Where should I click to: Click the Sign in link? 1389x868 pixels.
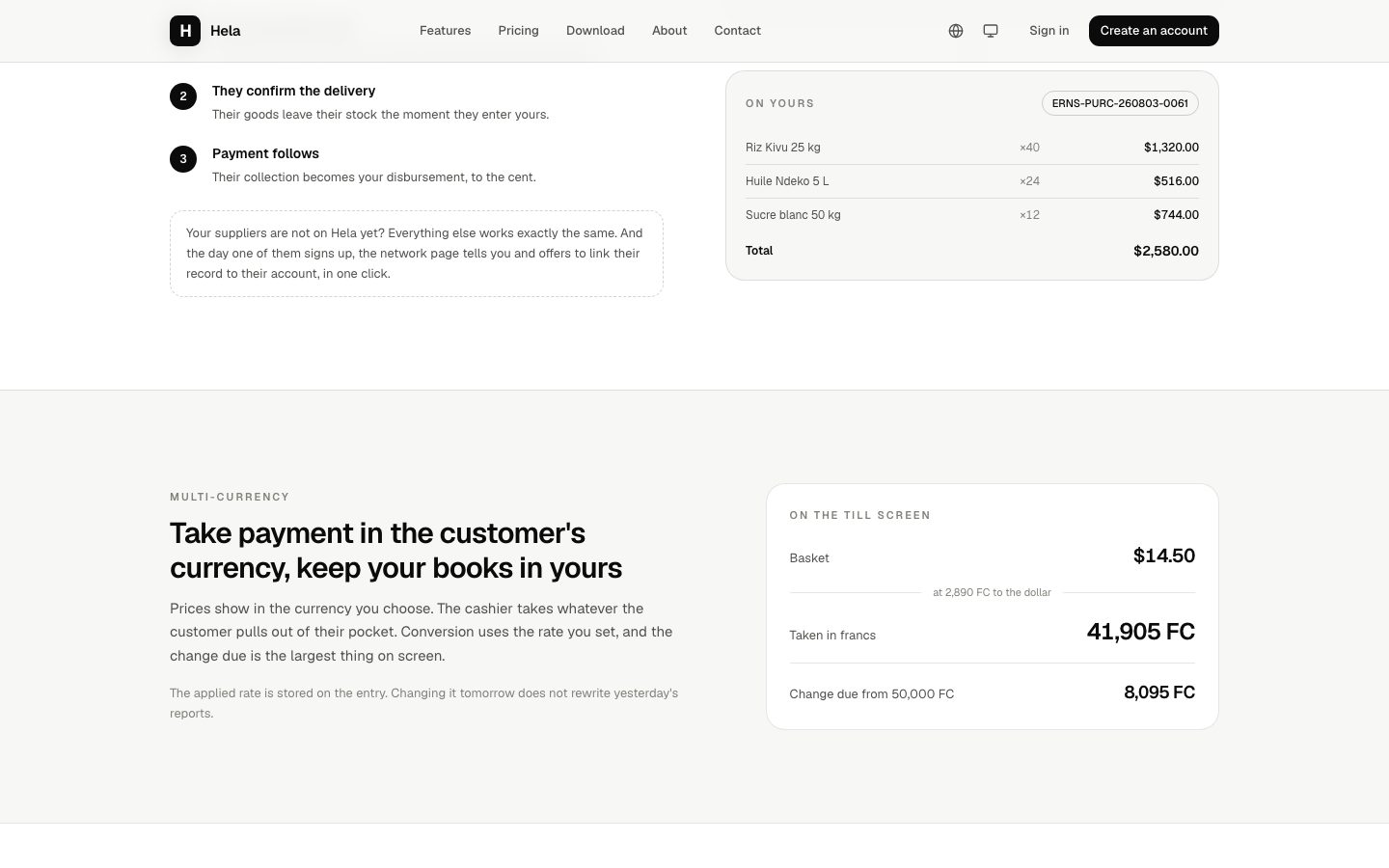pyautogui.click(x=1049, y=31)
